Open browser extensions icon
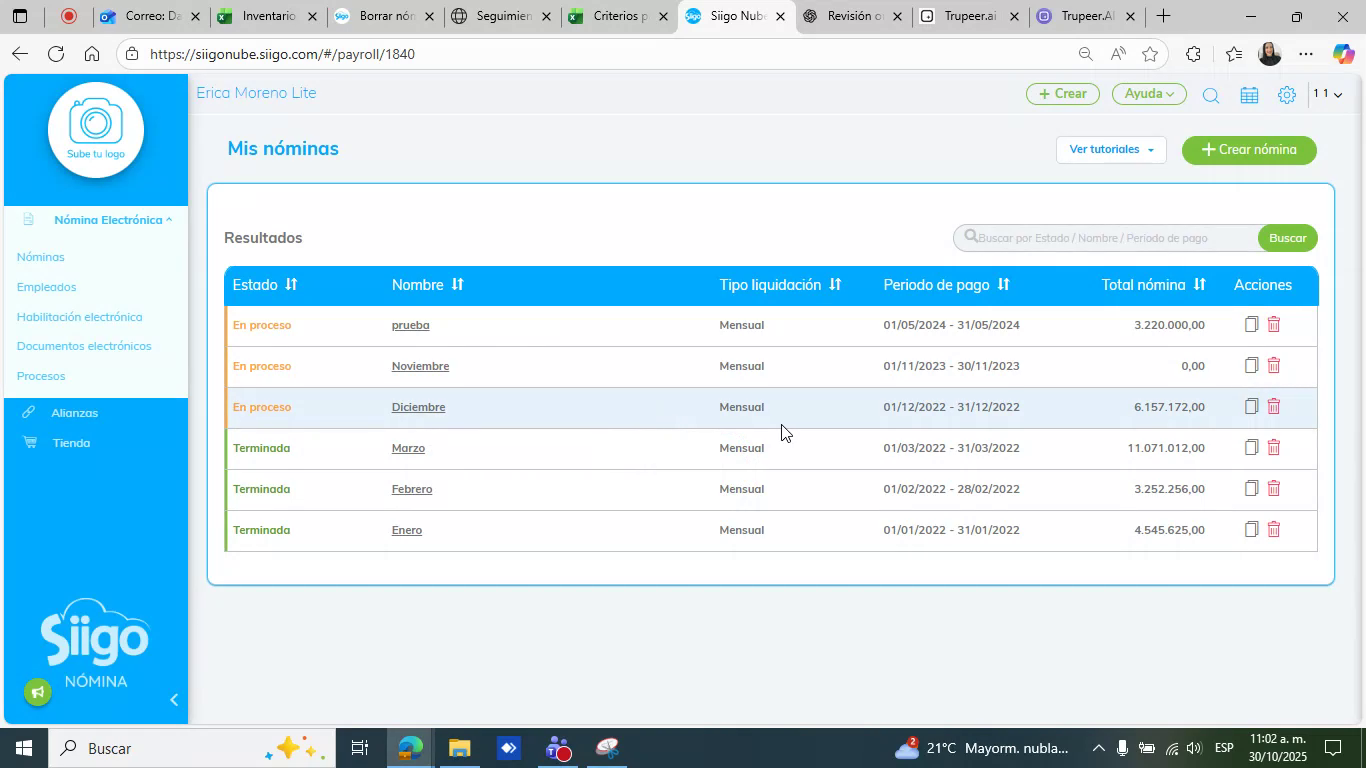The height and width of the screenshot is (768, 1366). pos(1193,54)
